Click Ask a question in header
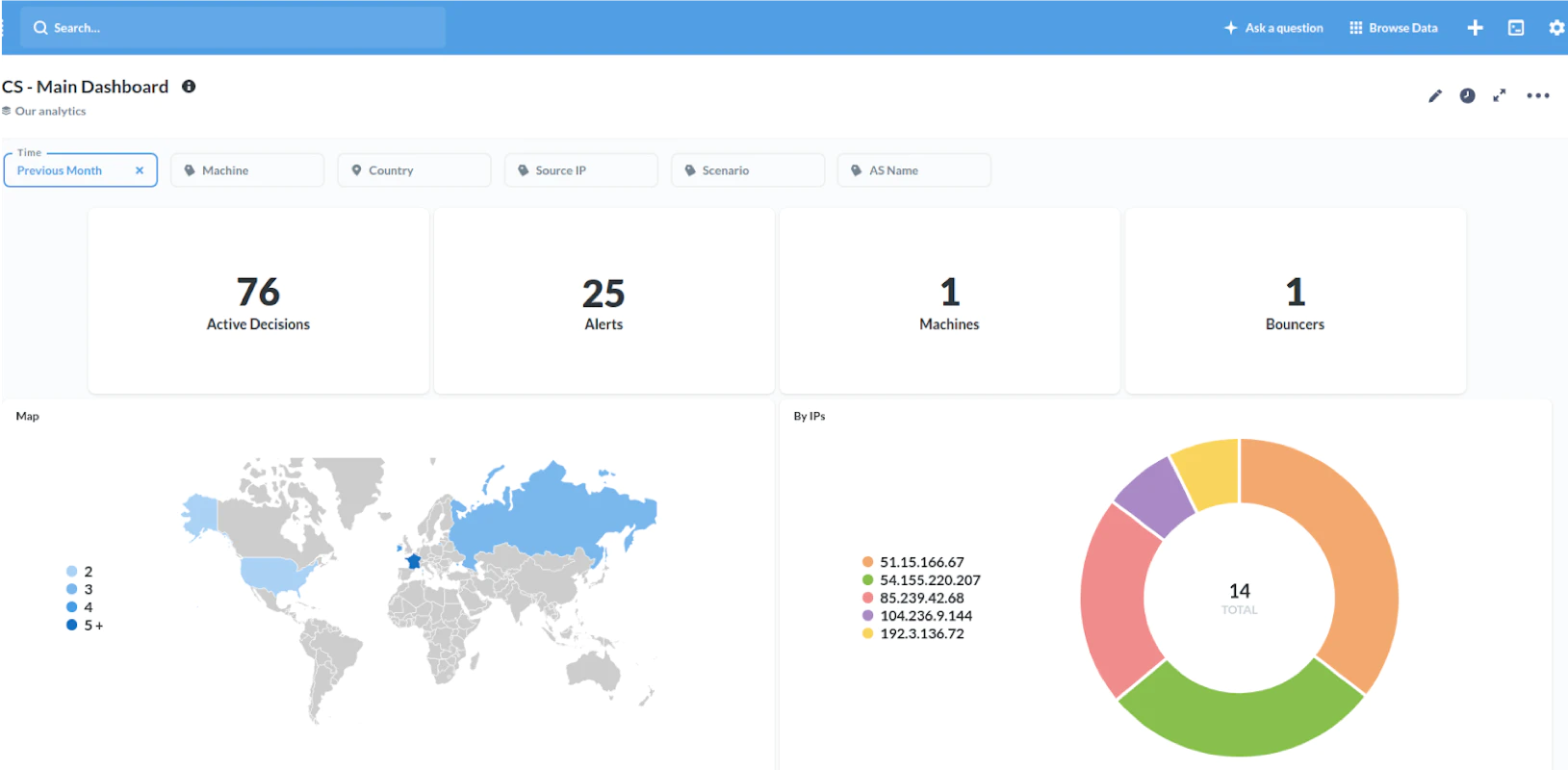The image size is (1568, 770). 1273,28
